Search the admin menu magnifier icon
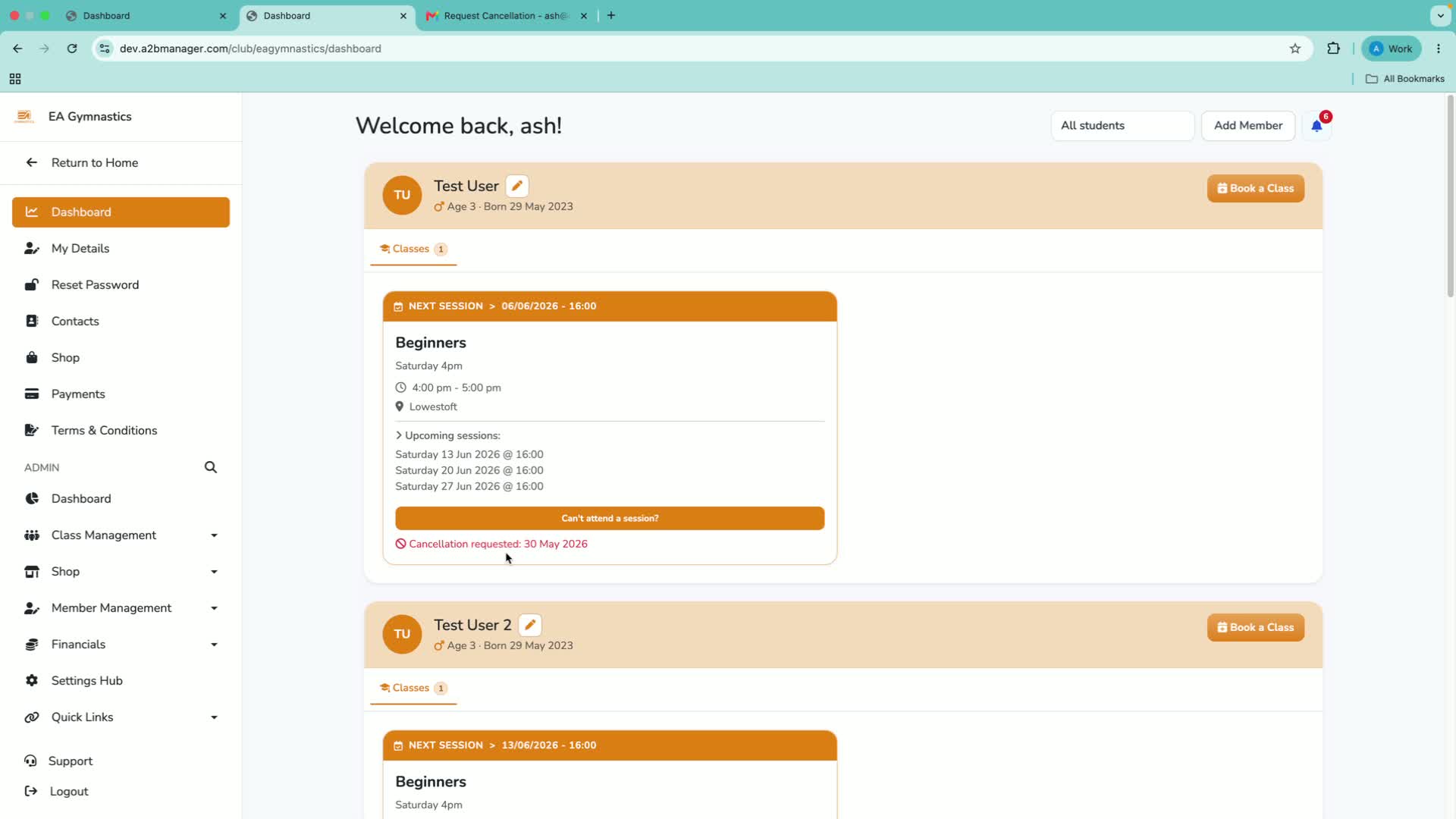Image resolution: width=1456 pixels, height=819 pixels. click(211, 467)
